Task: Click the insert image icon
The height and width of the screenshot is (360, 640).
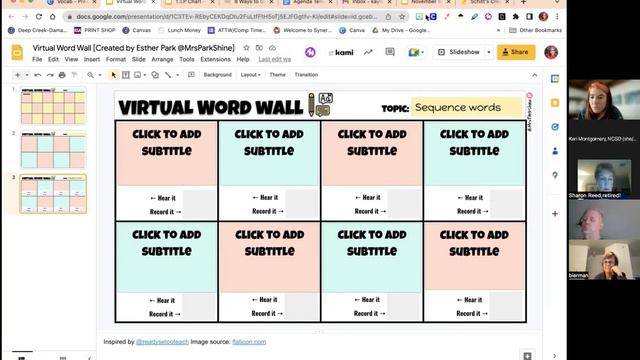Action: tap(138, 75)
